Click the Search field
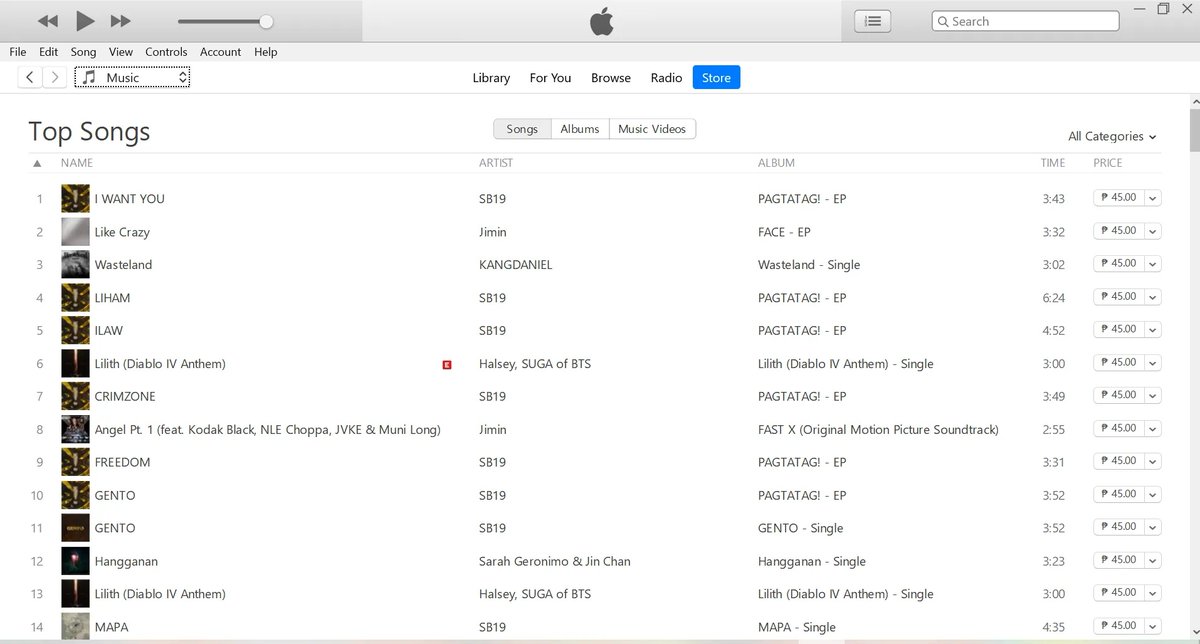 pos(1025,21)
